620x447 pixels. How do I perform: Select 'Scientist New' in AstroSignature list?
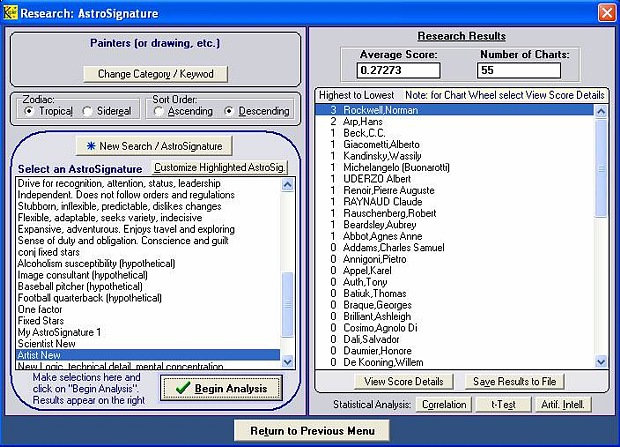[47, 343]
